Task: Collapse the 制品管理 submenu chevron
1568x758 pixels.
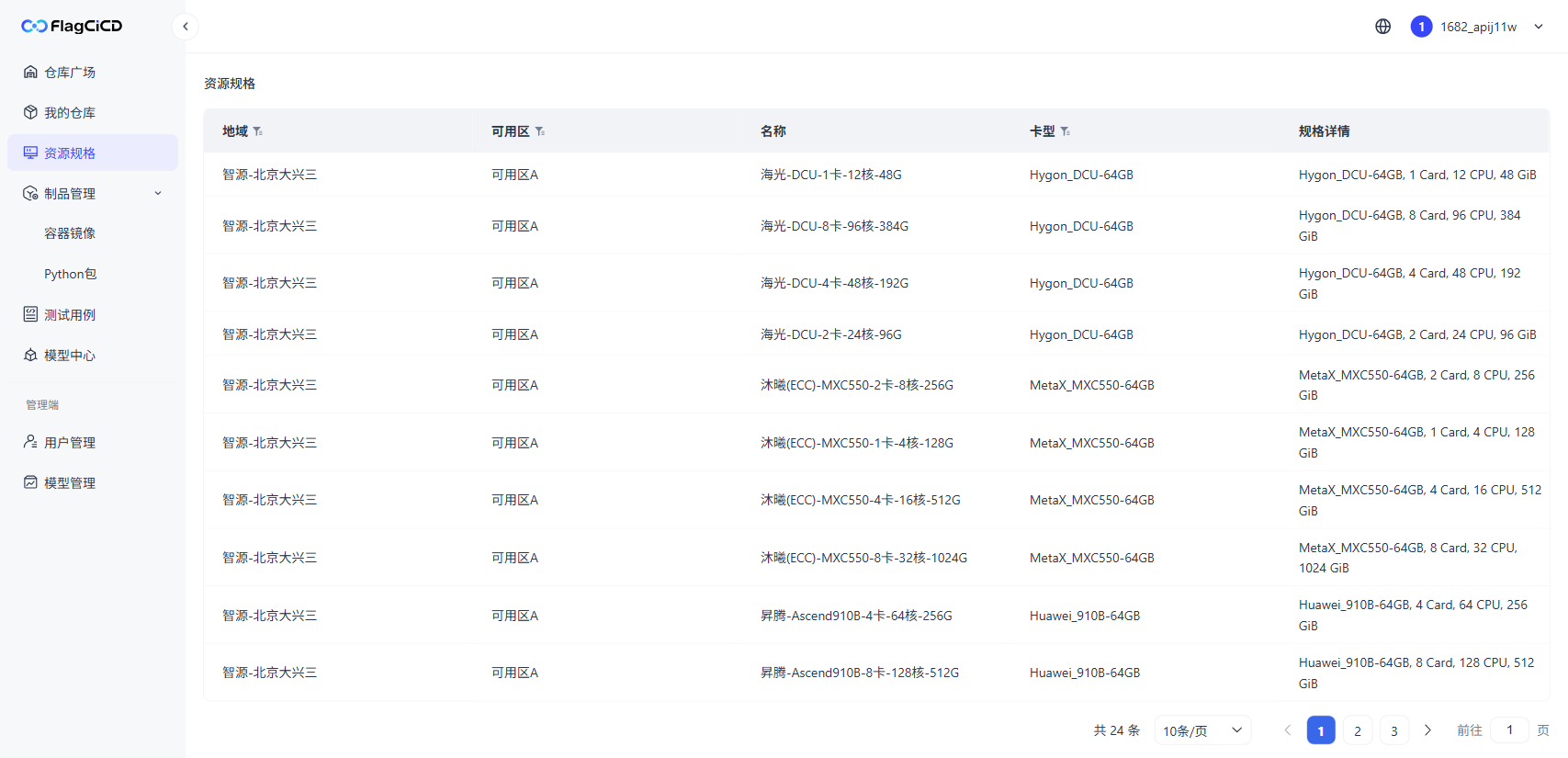Action: point(158,193)
